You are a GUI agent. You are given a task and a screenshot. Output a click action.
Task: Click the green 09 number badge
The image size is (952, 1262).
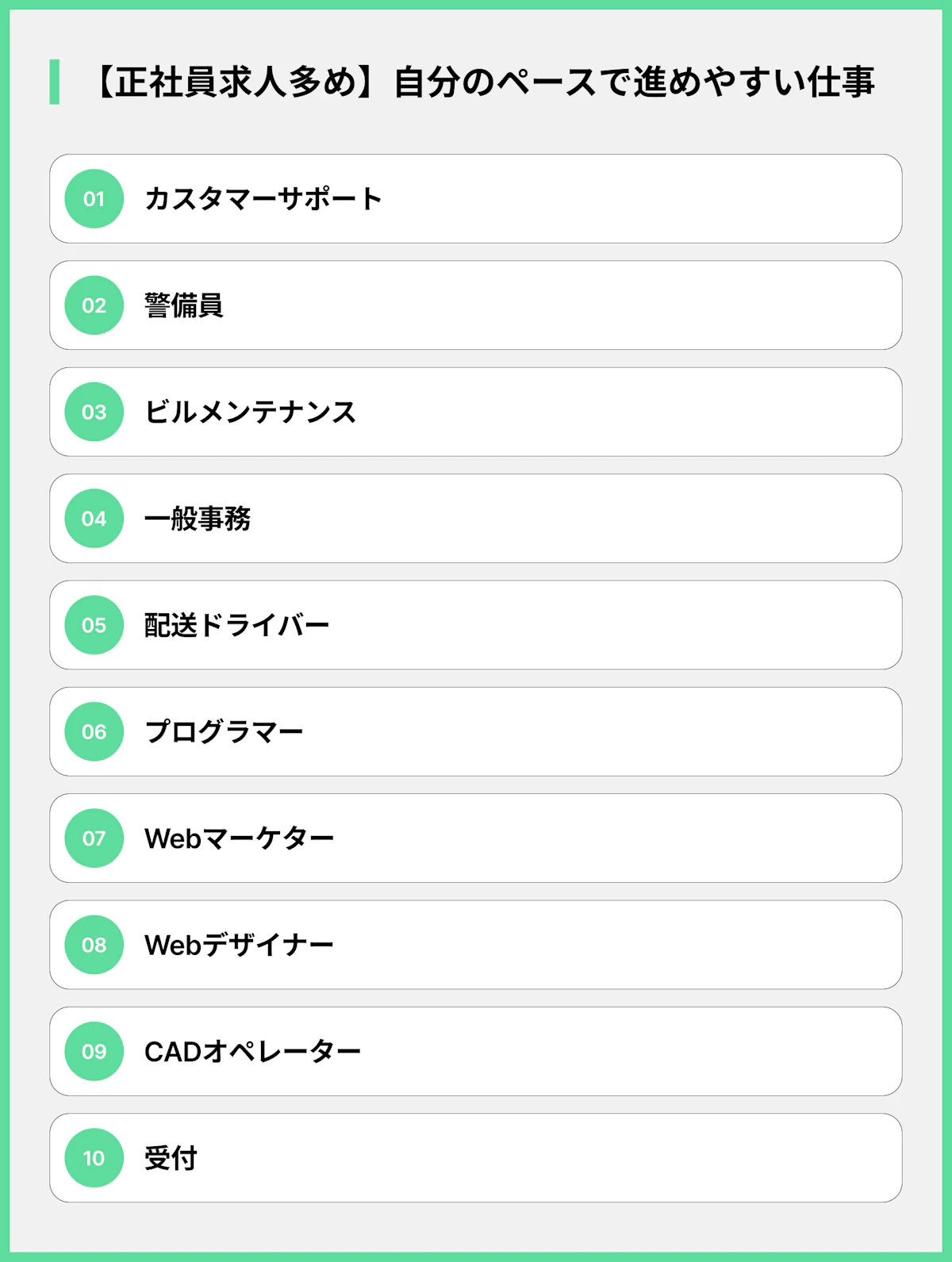tap(94, 1051)
